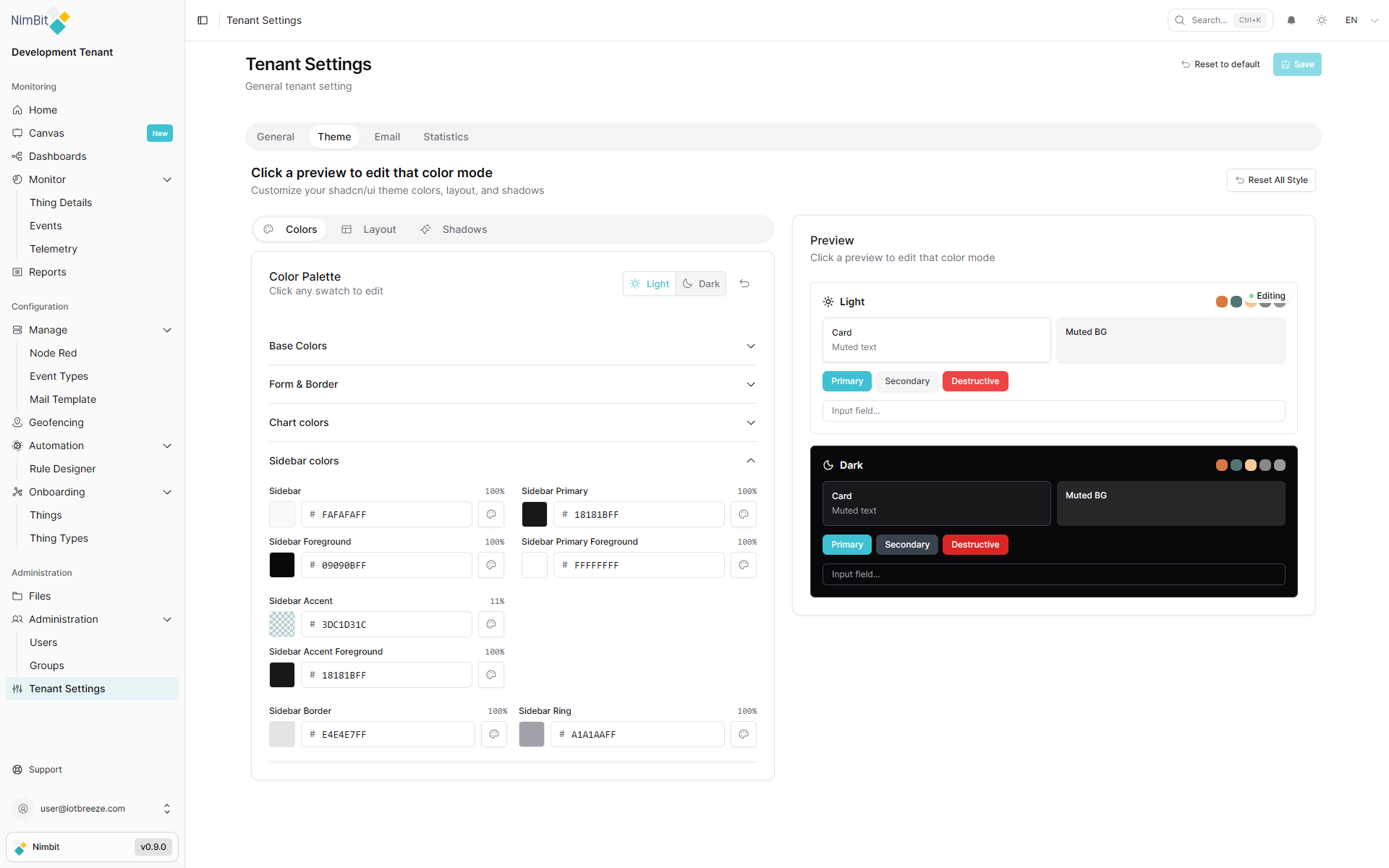Collapse the Sidebar colors section

(x=512, y=461)
